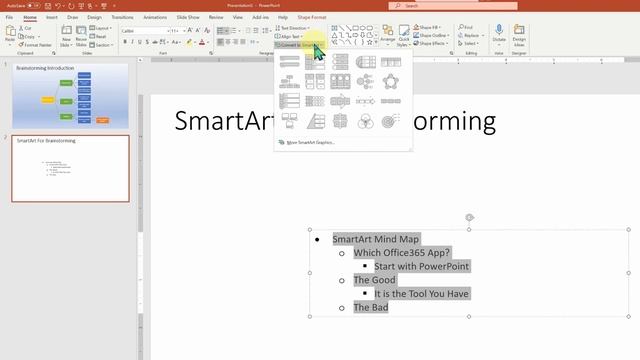Toggle text shadow S button
640x360 pixels.
[x=147, y=42]
